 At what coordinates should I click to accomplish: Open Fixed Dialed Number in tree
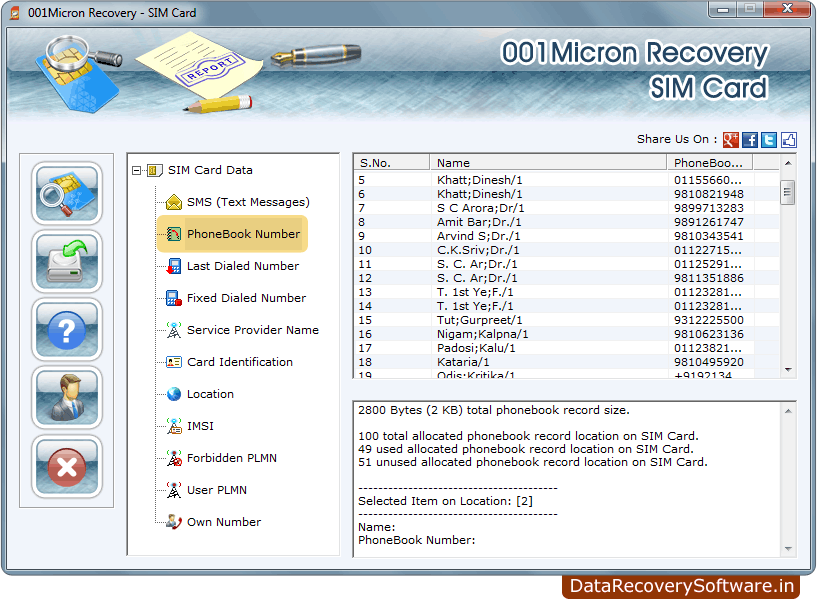(246, 298)
